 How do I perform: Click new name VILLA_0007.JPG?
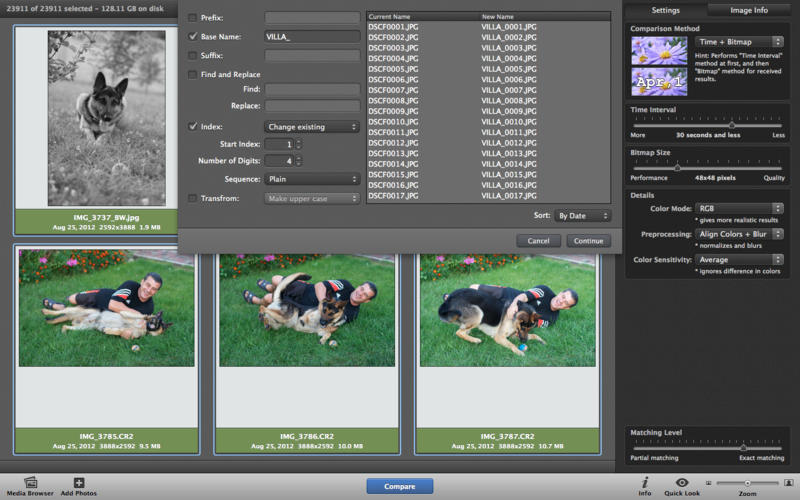[x=509, y=90]
